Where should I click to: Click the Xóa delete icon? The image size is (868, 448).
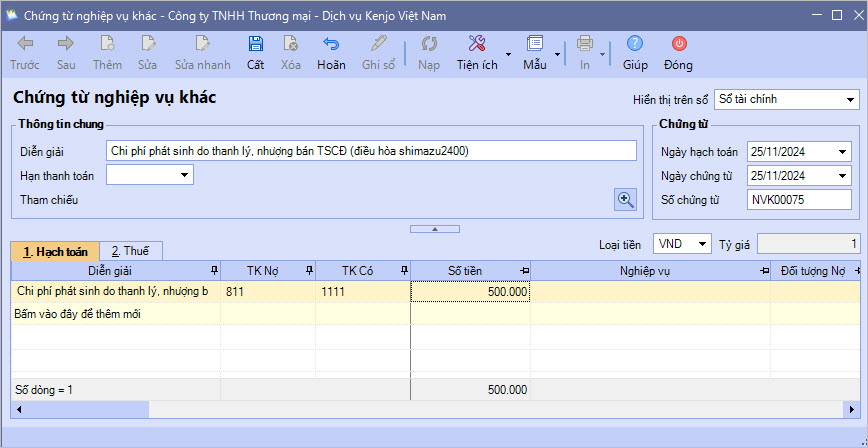[290, 44]
